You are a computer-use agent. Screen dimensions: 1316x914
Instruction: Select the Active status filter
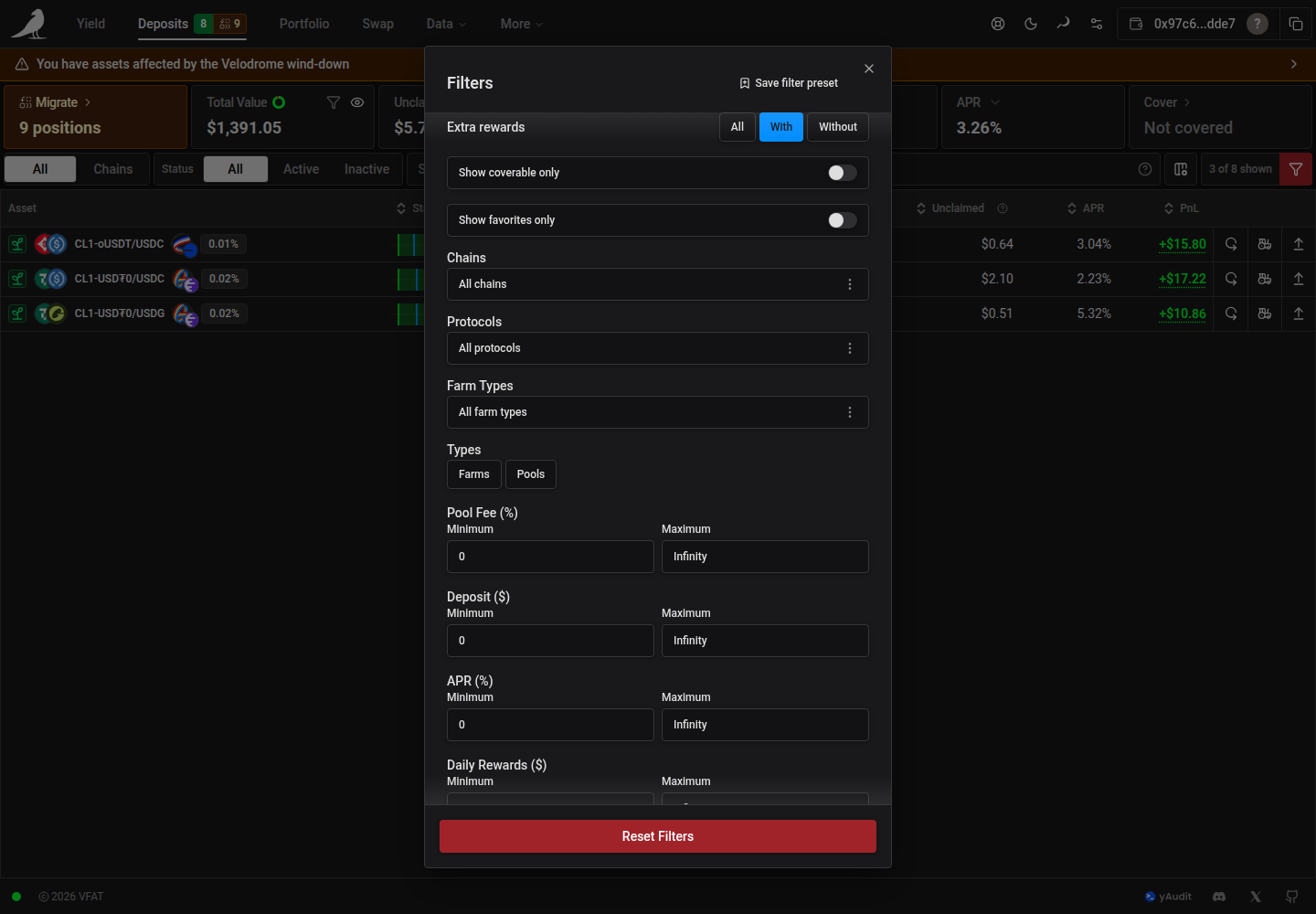coord(301,169)
